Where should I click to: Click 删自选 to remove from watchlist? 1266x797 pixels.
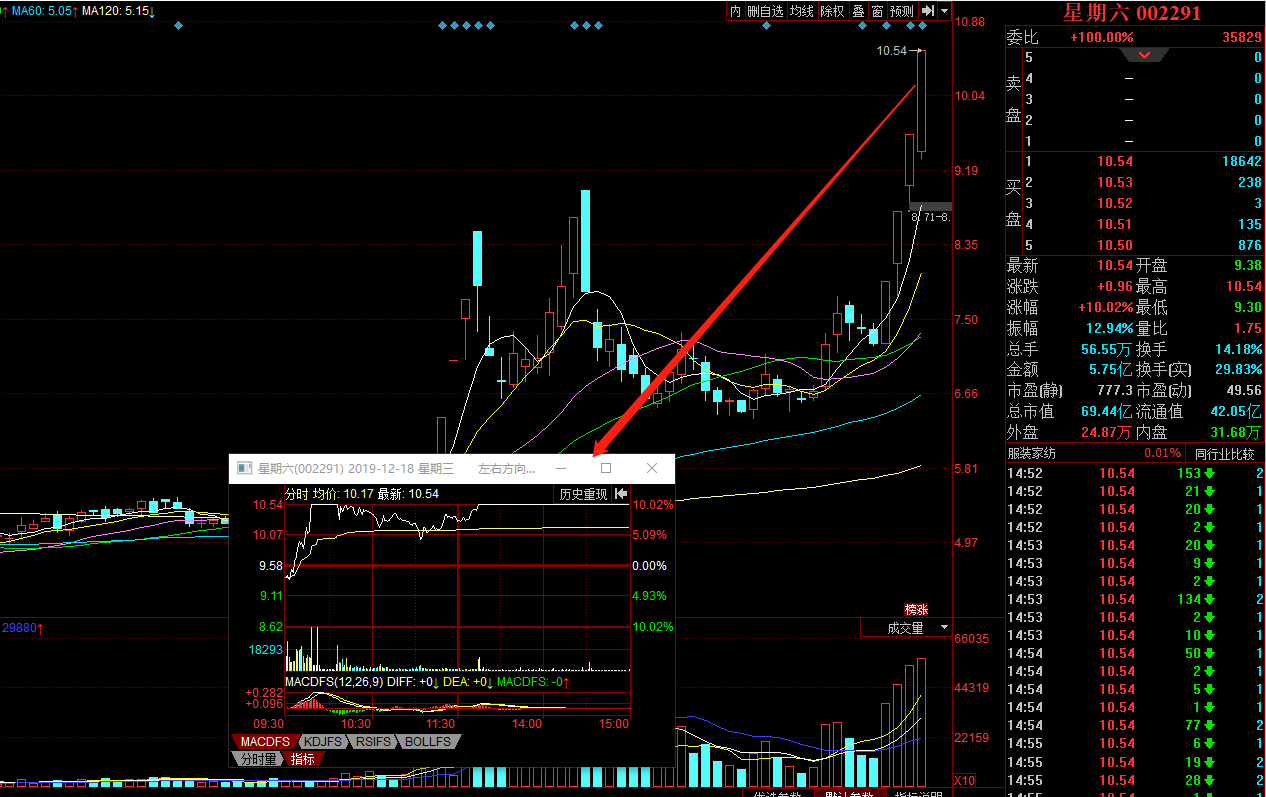pyautogui.click(x=766, y=11)
